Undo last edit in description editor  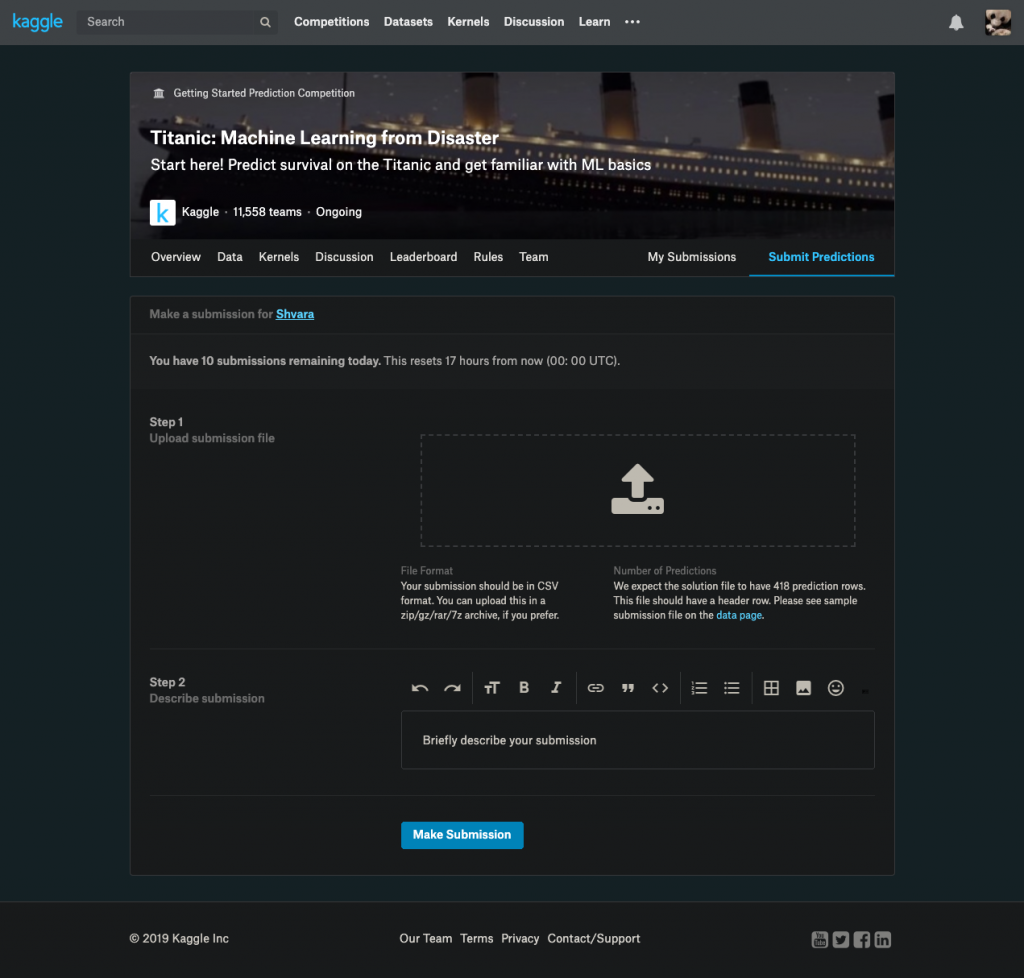pyautogui.click(x=420, y=688)
